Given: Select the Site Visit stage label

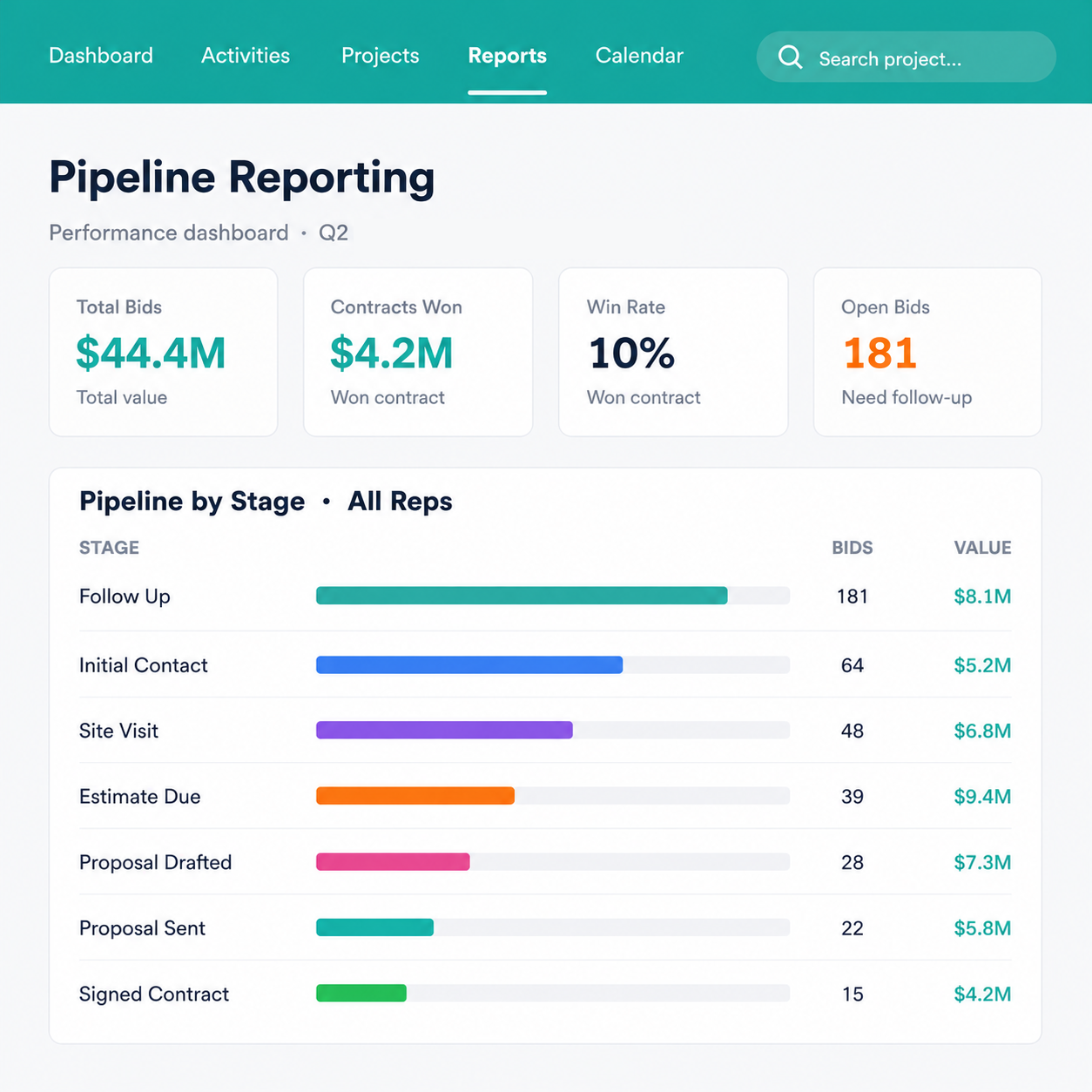Looking at the screenshot, I should [x=118, y=731].
